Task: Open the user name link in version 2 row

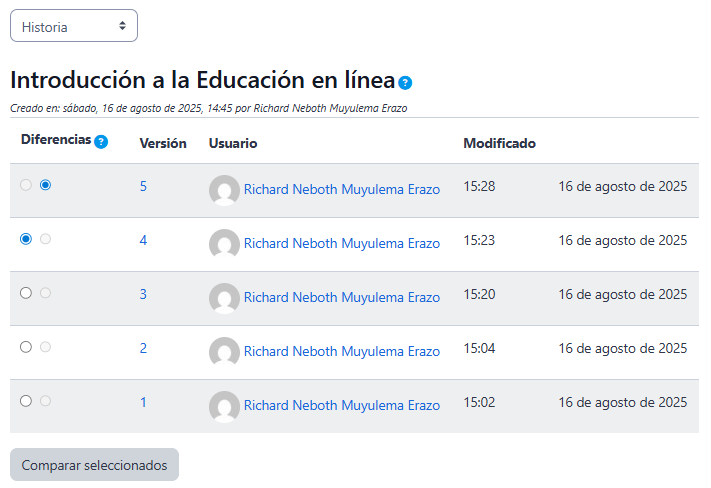Action: (341, 351)
